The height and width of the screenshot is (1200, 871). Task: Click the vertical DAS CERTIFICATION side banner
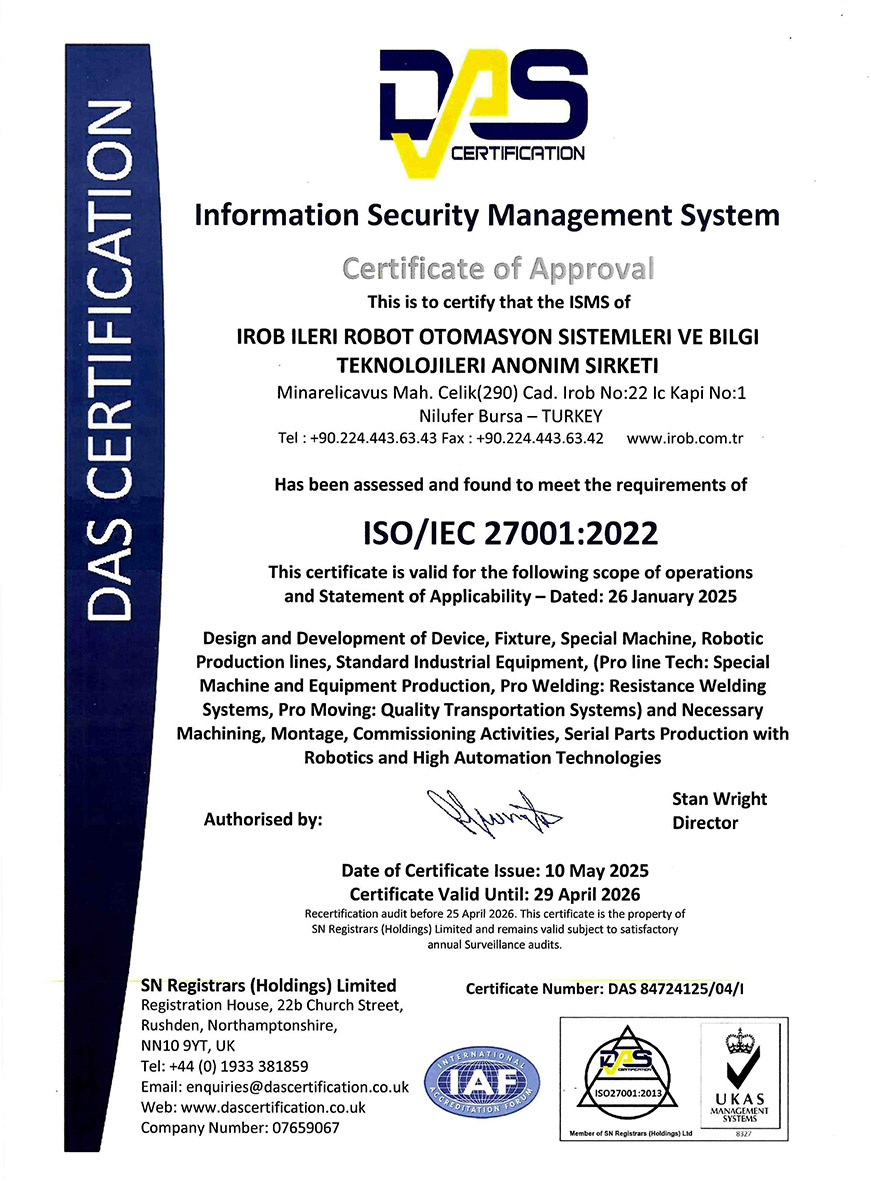coord(110,360)
